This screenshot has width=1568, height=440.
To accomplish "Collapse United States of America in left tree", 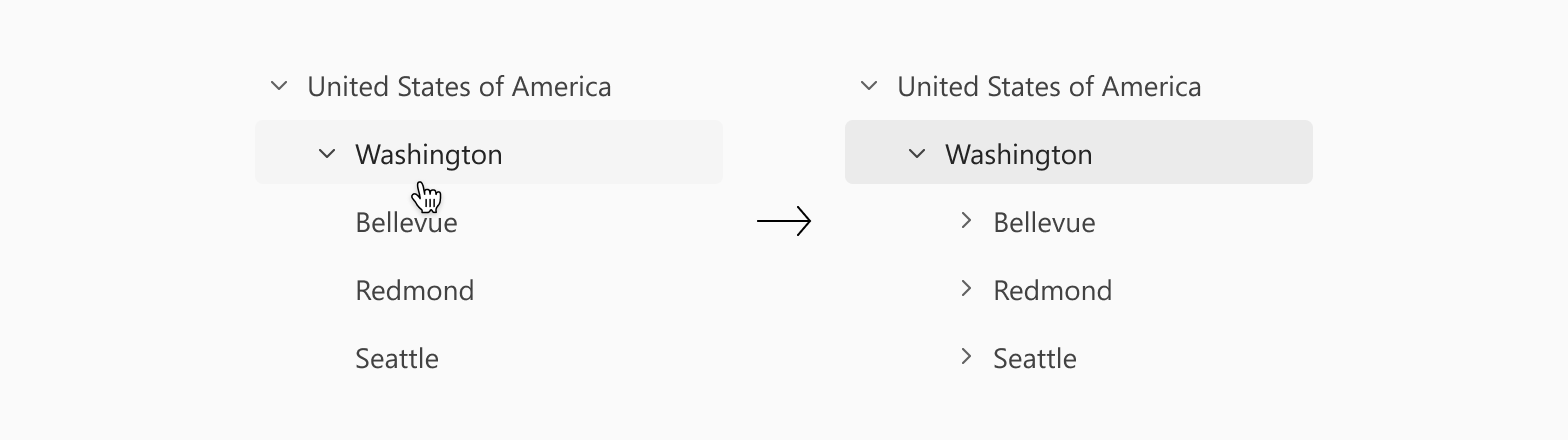I will pos(279,86).
